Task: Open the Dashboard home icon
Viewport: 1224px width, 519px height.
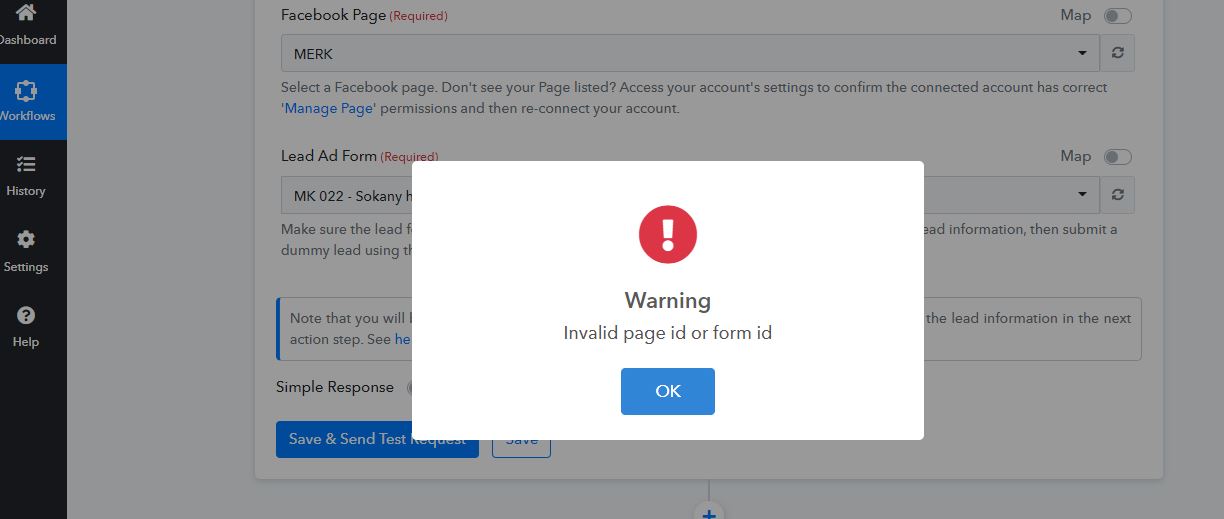Action: pos(26,13)
